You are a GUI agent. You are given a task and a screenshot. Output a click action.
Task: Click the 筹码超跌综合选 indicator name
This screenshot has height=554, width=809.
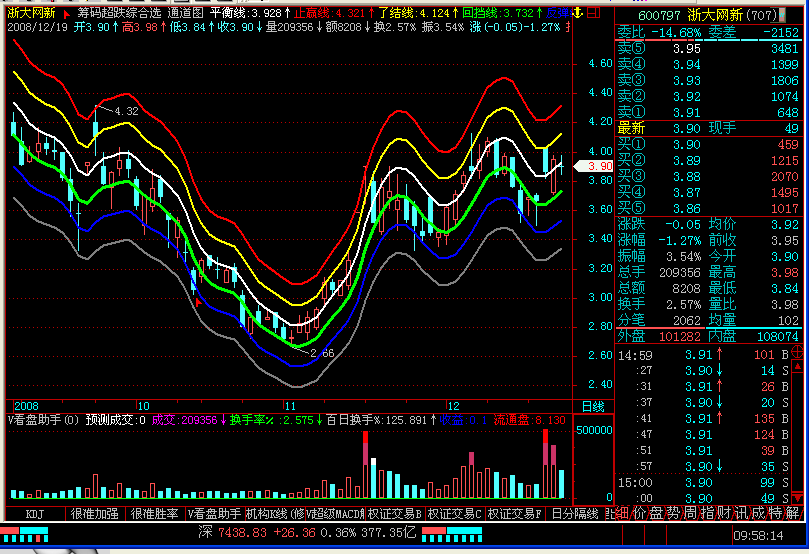[119, 13]
